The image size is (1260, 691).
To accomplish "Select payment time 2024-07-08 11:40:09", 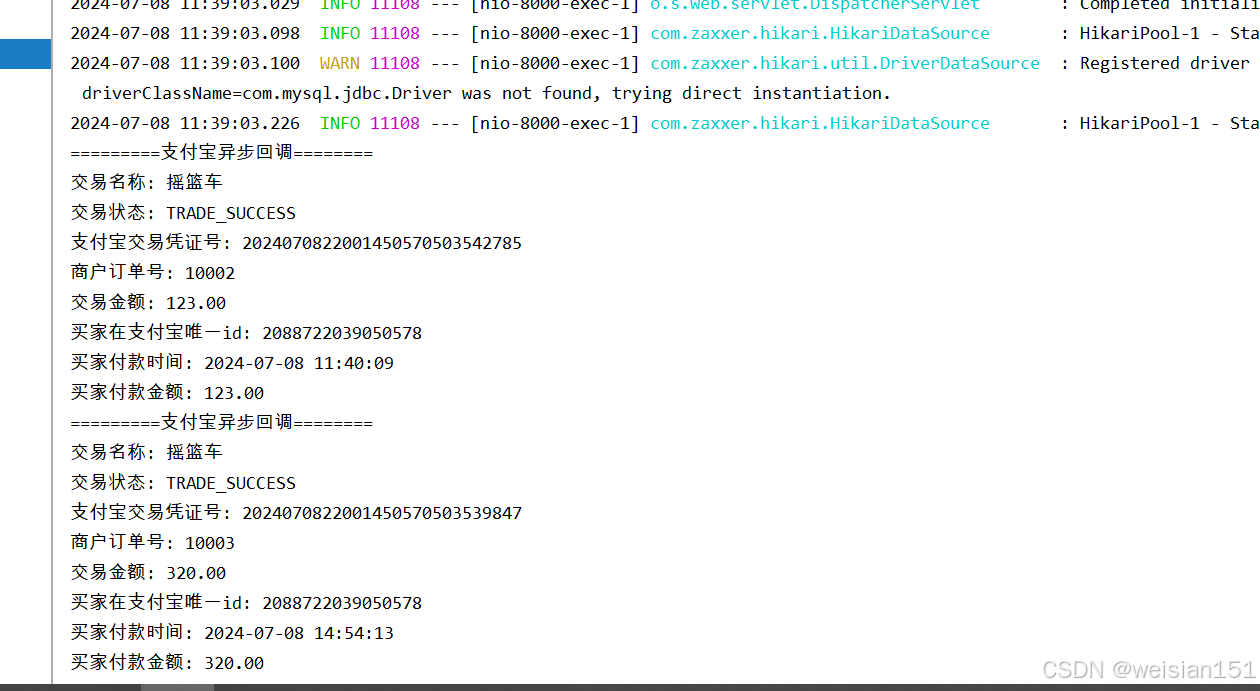I will pos(299,363).
